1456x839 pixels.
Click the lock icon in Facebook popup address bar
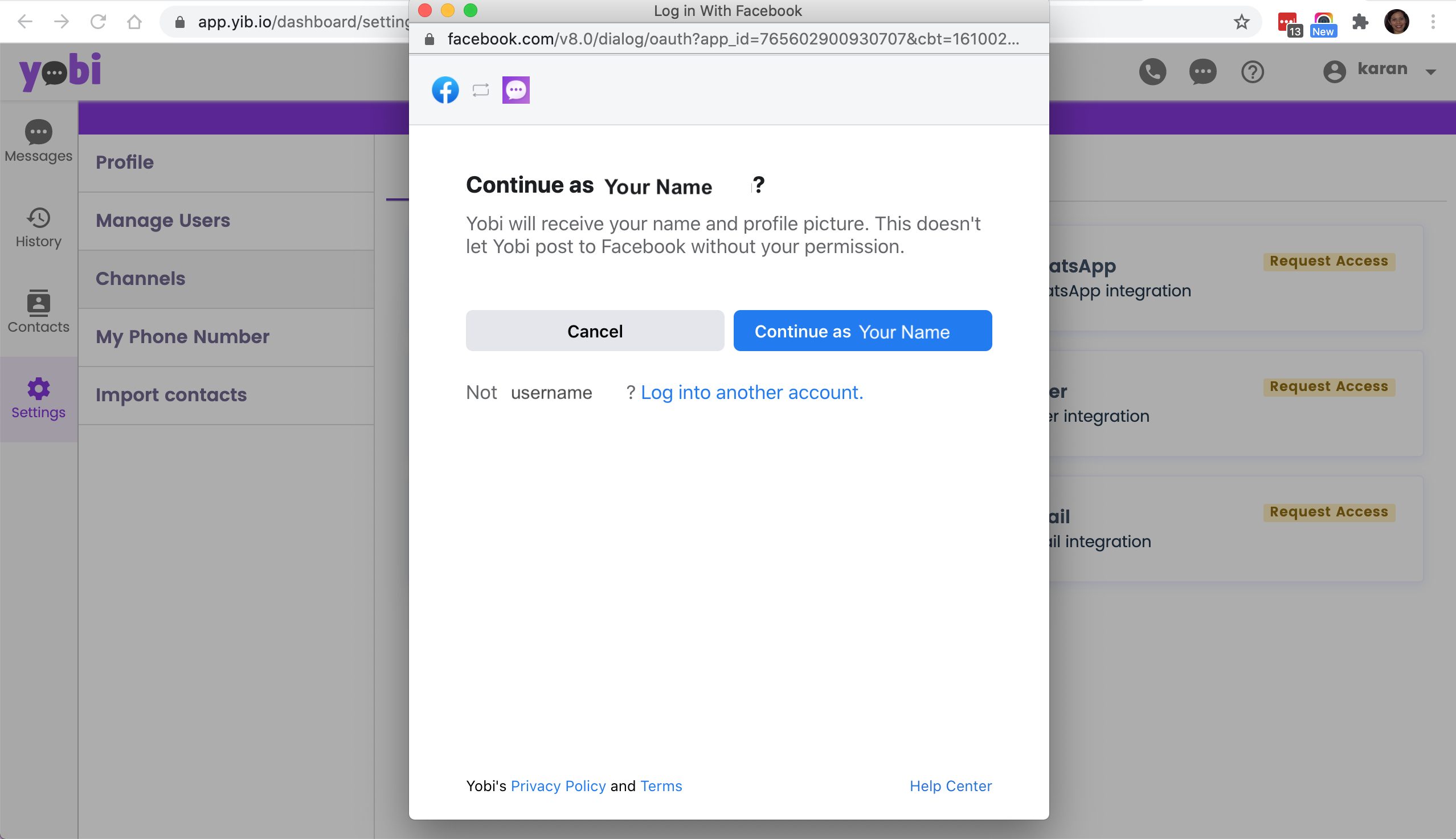(429, 39)
